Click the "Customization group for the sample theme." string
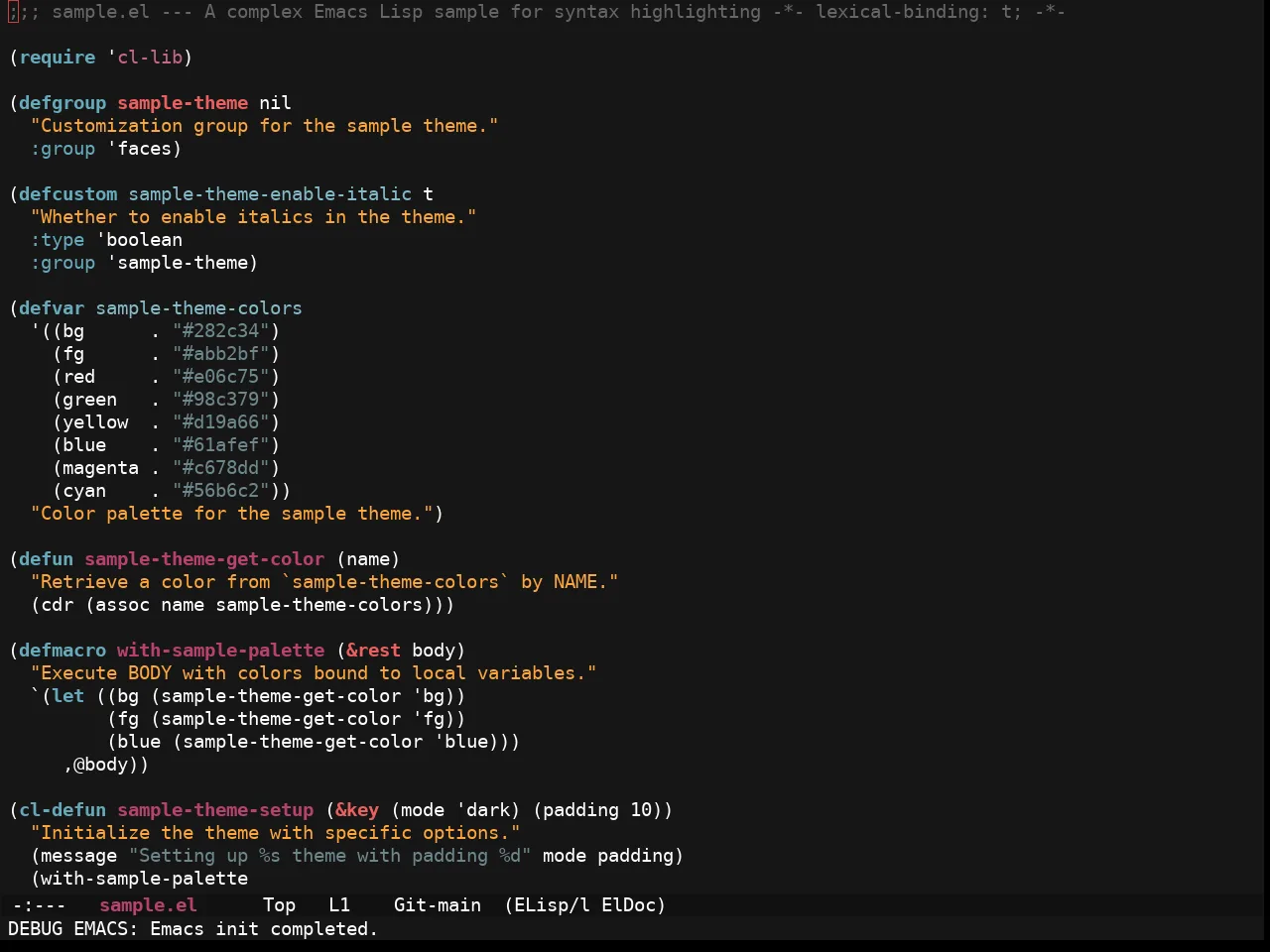This screenshot has height=952, width=1270. click(265, 126)
